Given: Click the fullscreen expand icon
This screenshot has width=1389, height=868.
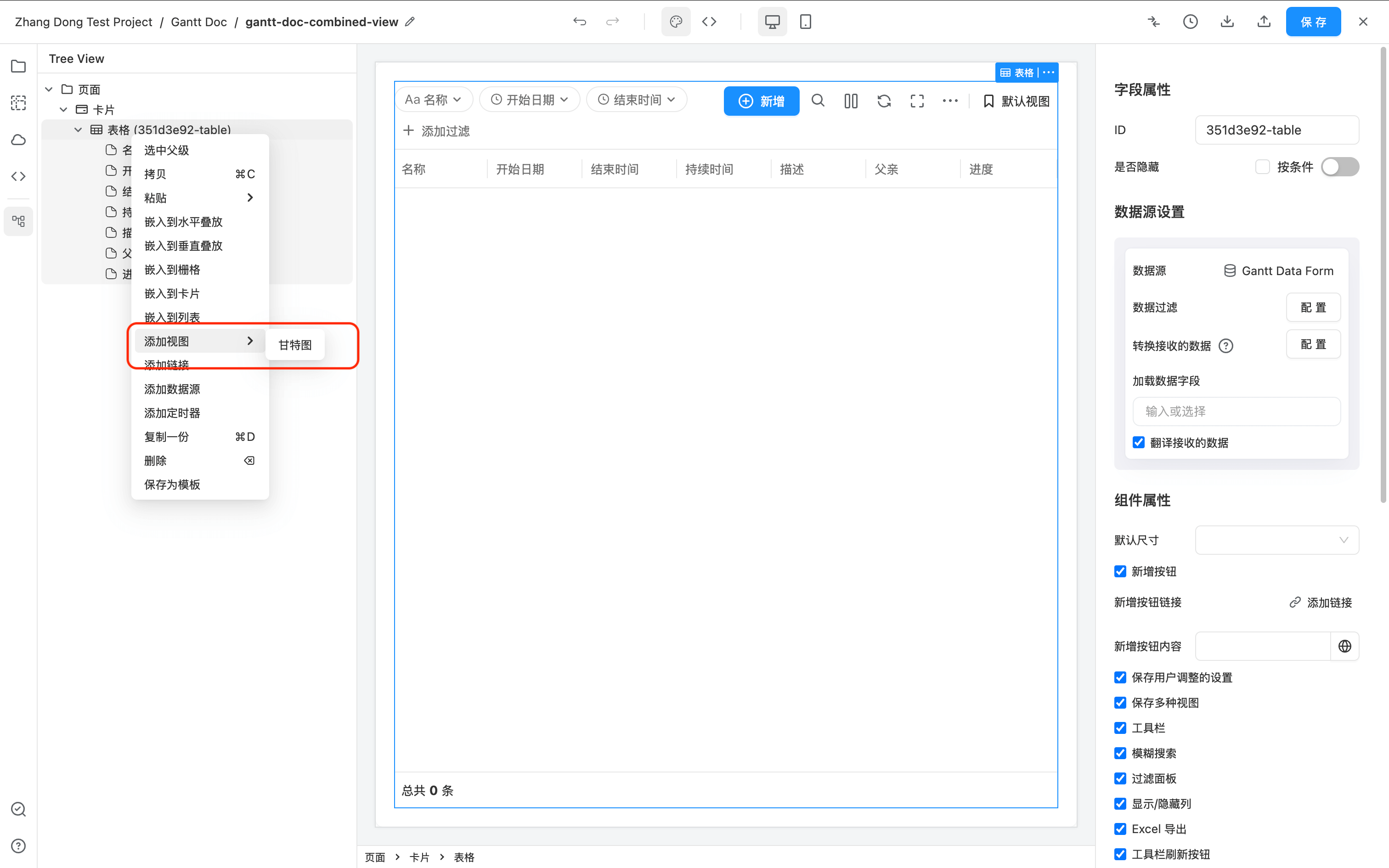Looking at the screenshot, I should click(x=917, y=101).
